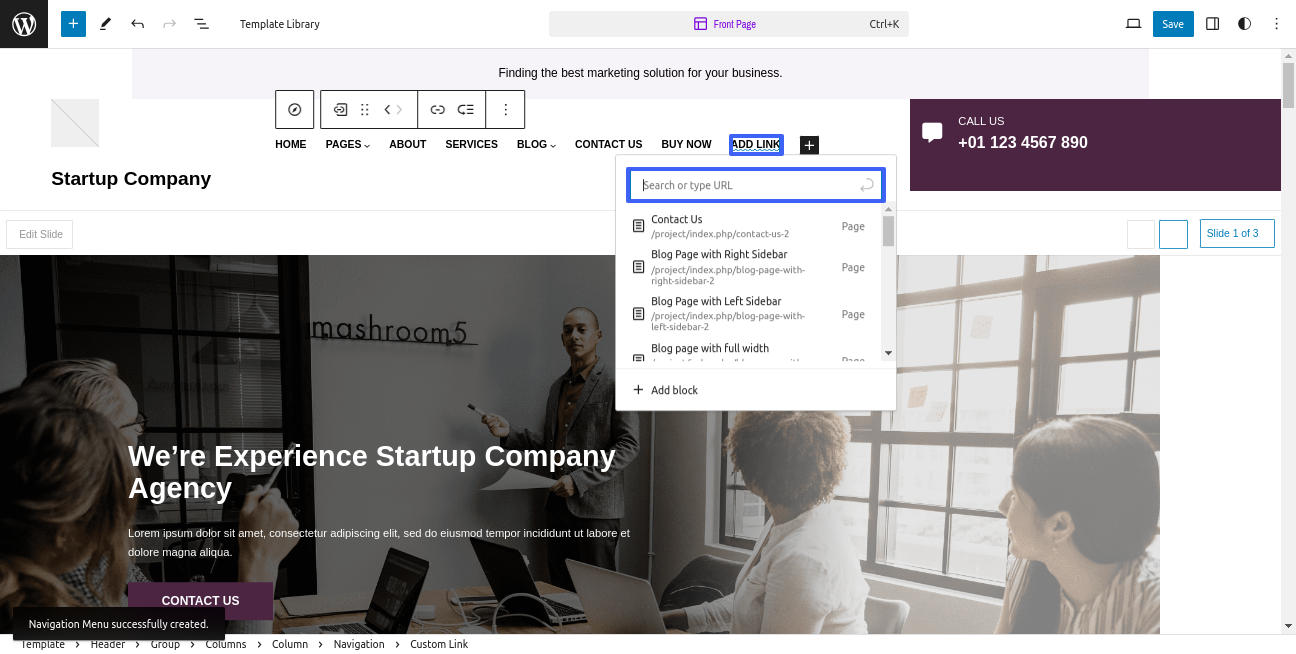Toggle the block inserter plus button
Image resolution: width=1296 pixels, height=654 pixels.
(73, 24)
